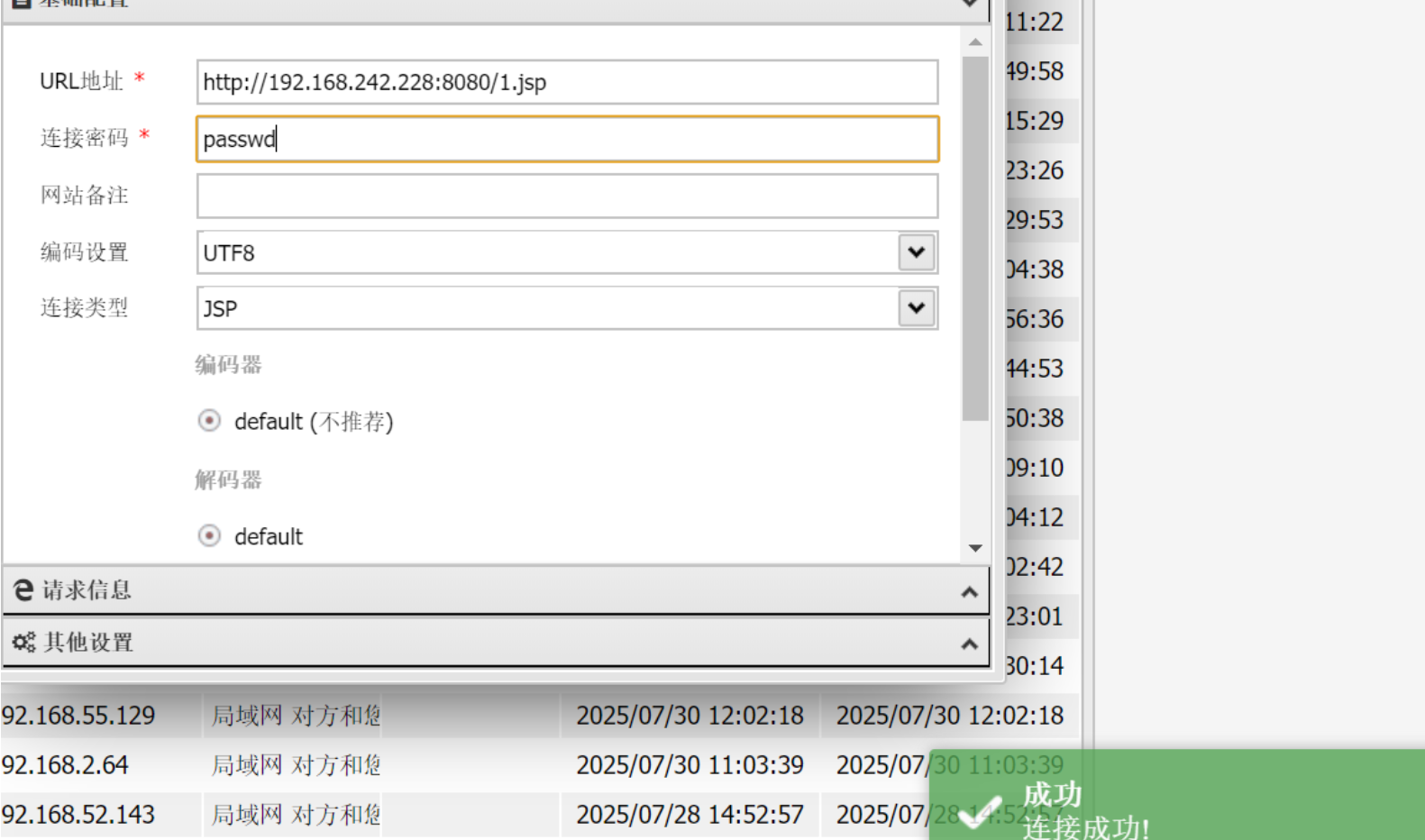This screenshot has width=1425, height=840.
Task: Expand 请求信息 using its chevron arrow
Action: 970,592
